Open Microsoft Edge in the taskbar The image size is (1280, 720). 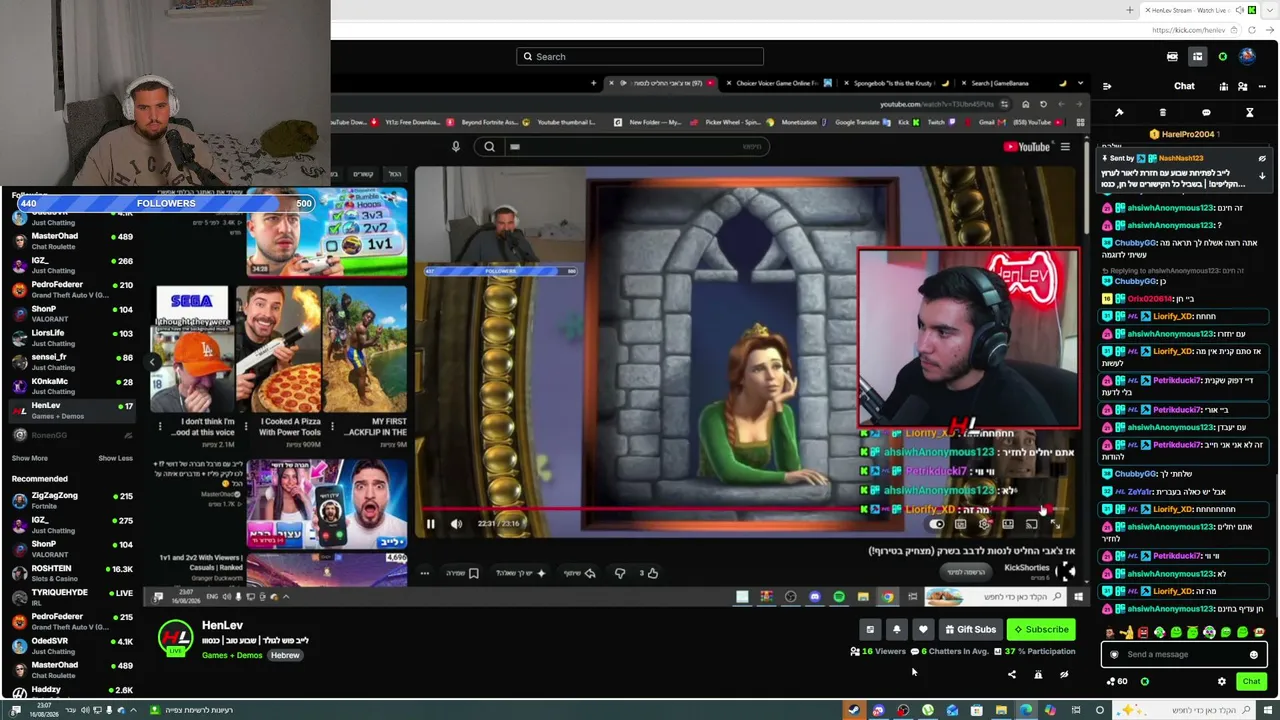tap(1025, 711)
